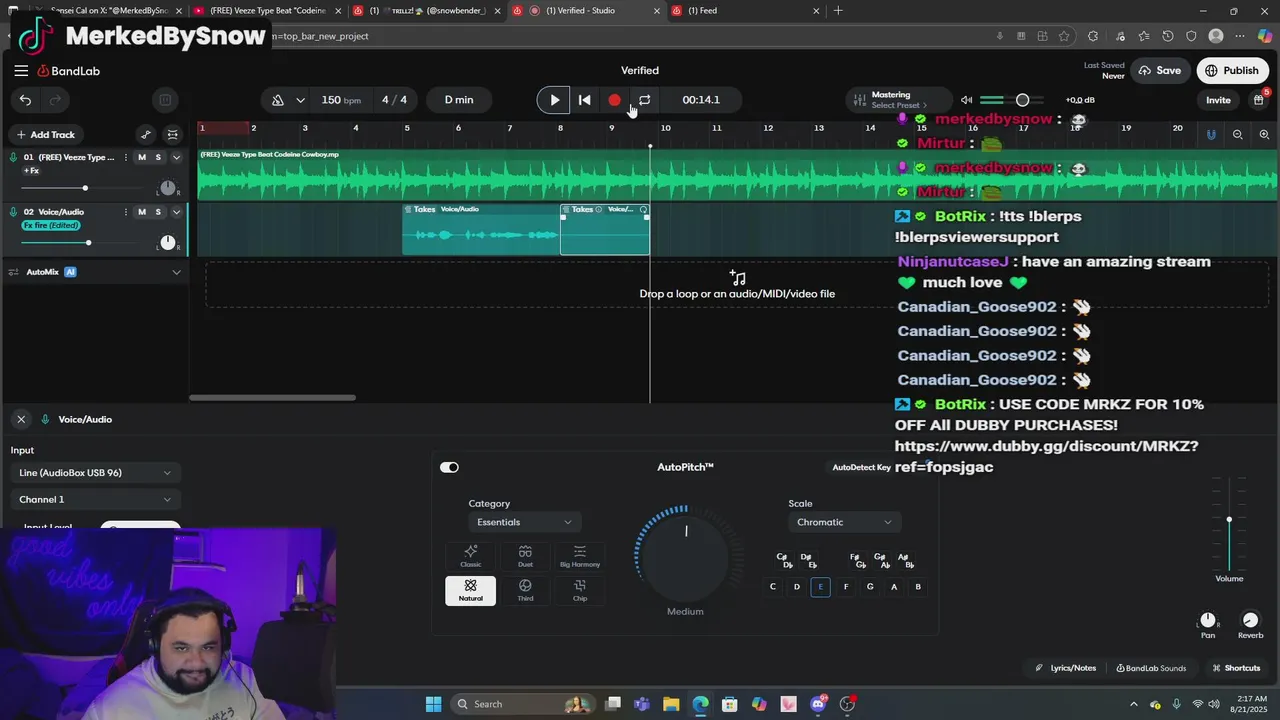This screenshot has height=720, width=1280.
Task: Start recording with the red record button
Action: [x=614, y=100]
